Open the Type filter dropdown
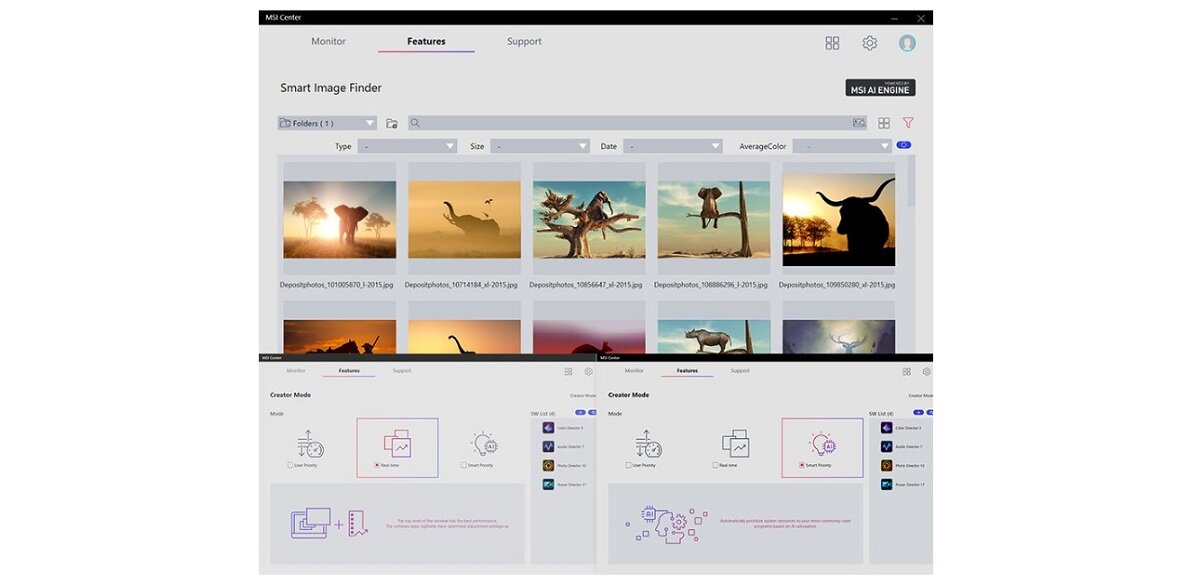Screen dimensions: 1200x582 (407, 146)
